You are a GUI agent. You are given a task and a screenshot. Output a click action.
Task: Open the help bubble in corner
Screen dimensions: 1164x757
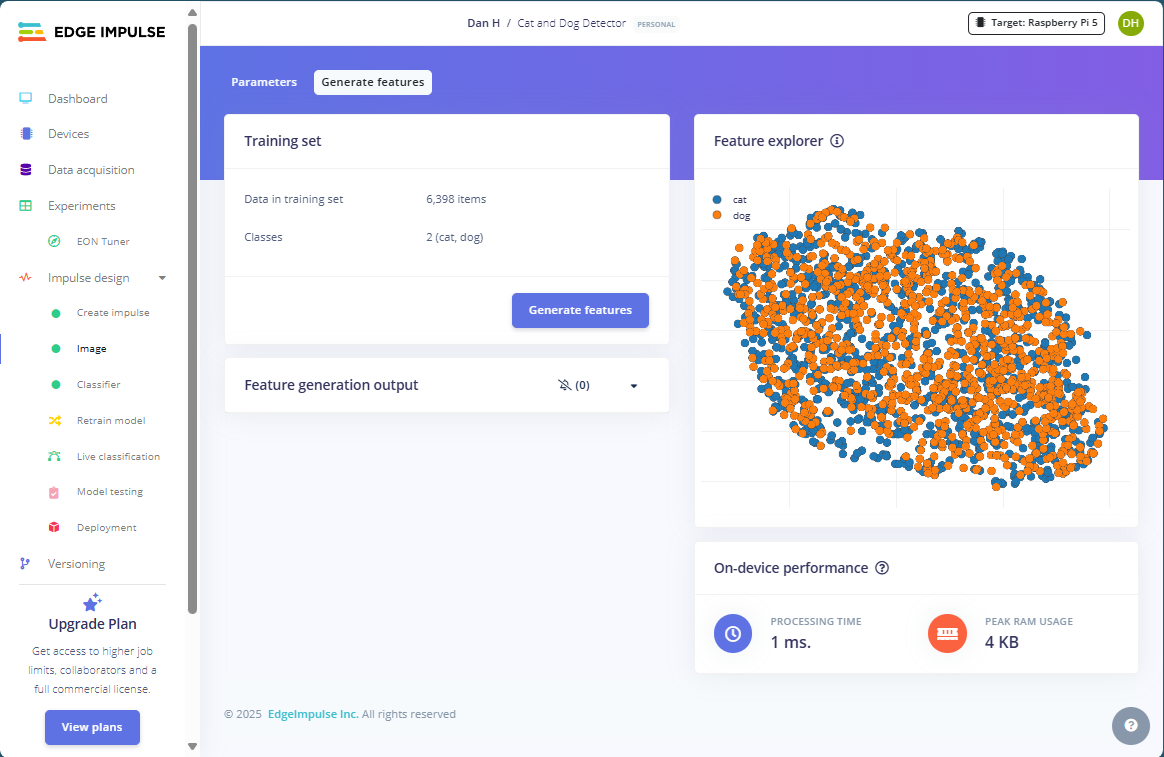1130,725
